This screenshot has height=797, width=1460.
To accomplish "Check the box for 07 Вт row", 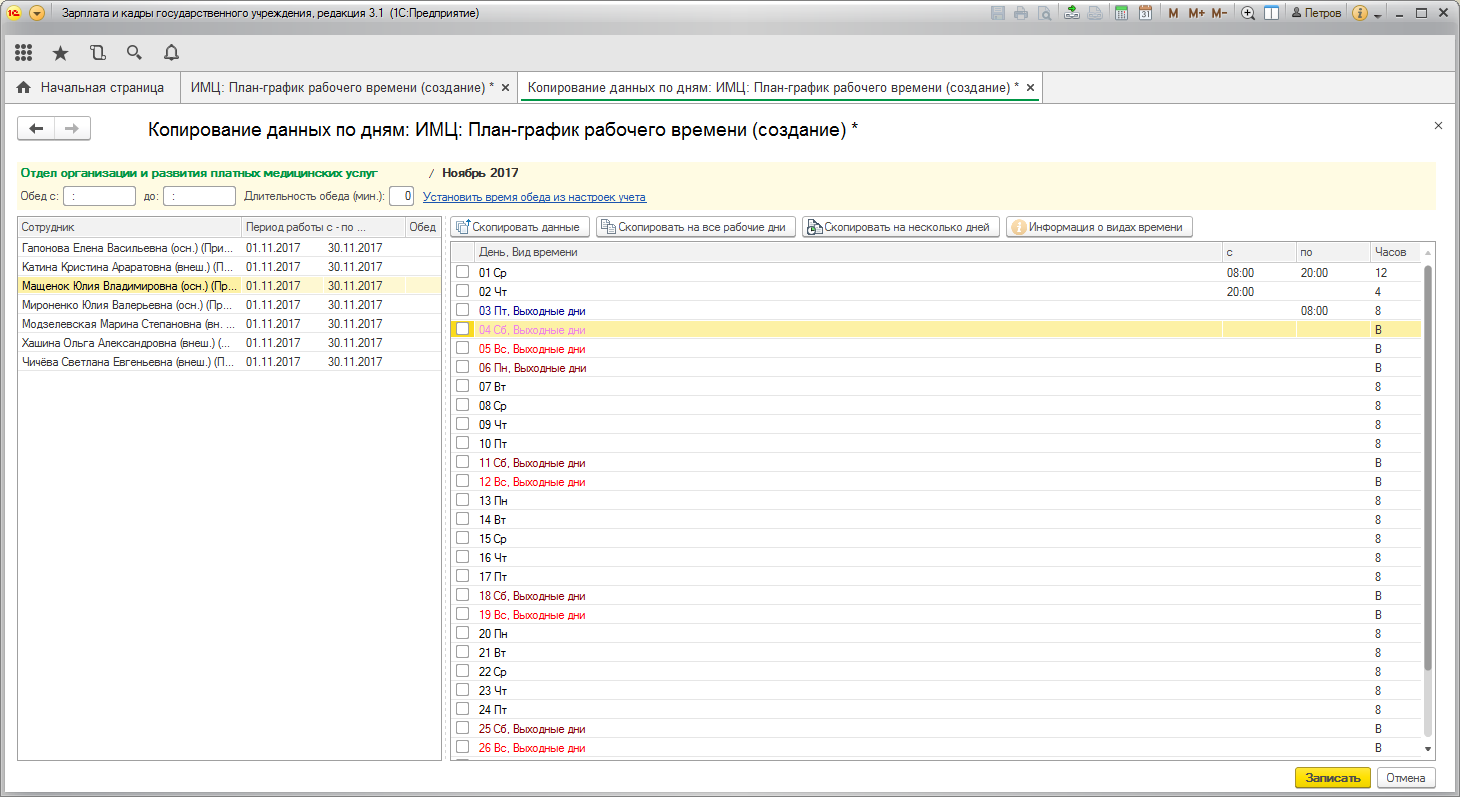I will tap(462, 386).
